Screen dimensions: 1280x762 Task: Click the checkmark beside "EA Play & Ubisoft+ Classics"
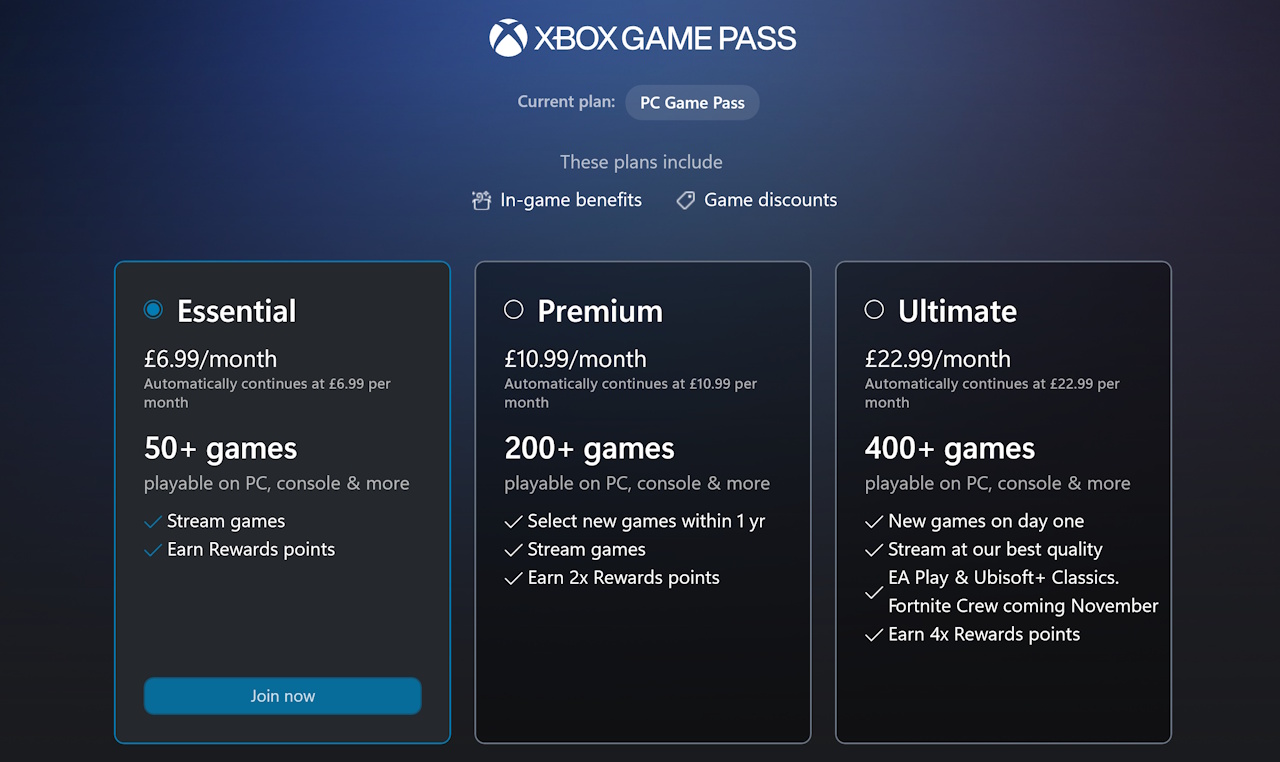(873, 591)
